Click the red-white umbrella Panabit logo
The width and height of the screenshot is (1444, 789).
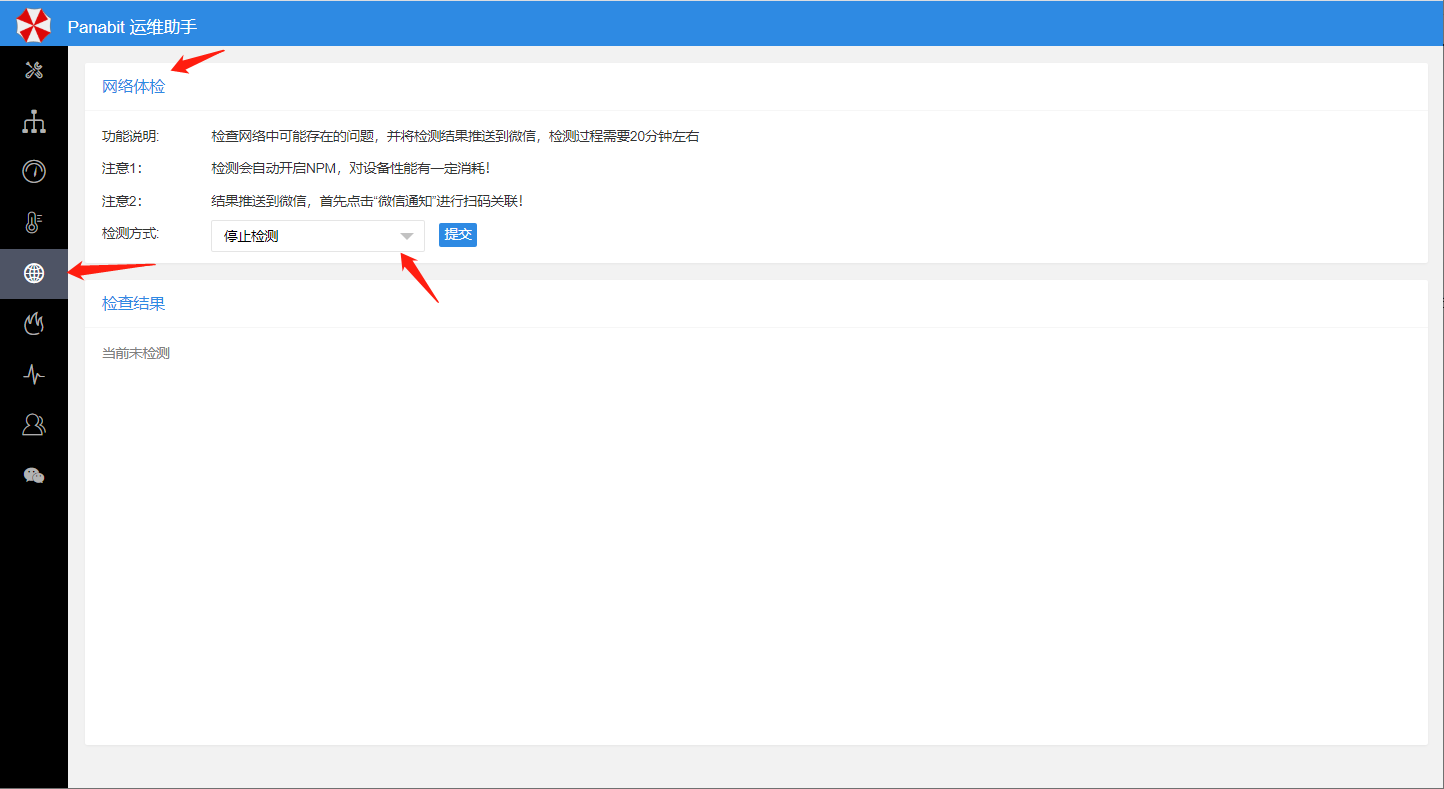(x=33, y=25)
